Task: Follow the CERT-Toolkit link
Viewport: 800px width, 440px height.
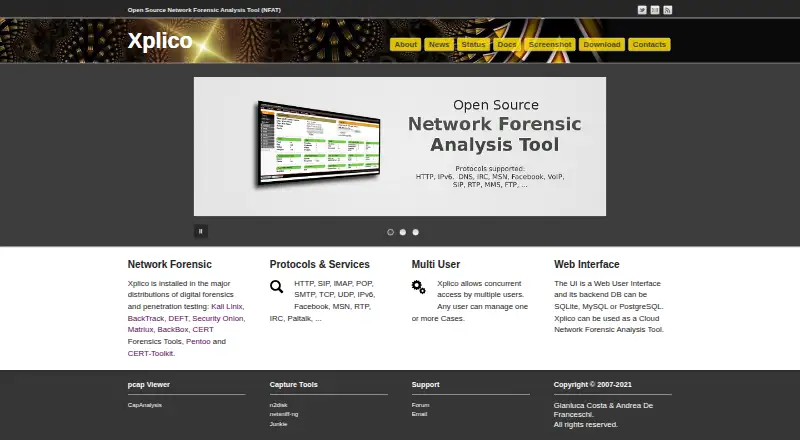Action: (151, 353)
